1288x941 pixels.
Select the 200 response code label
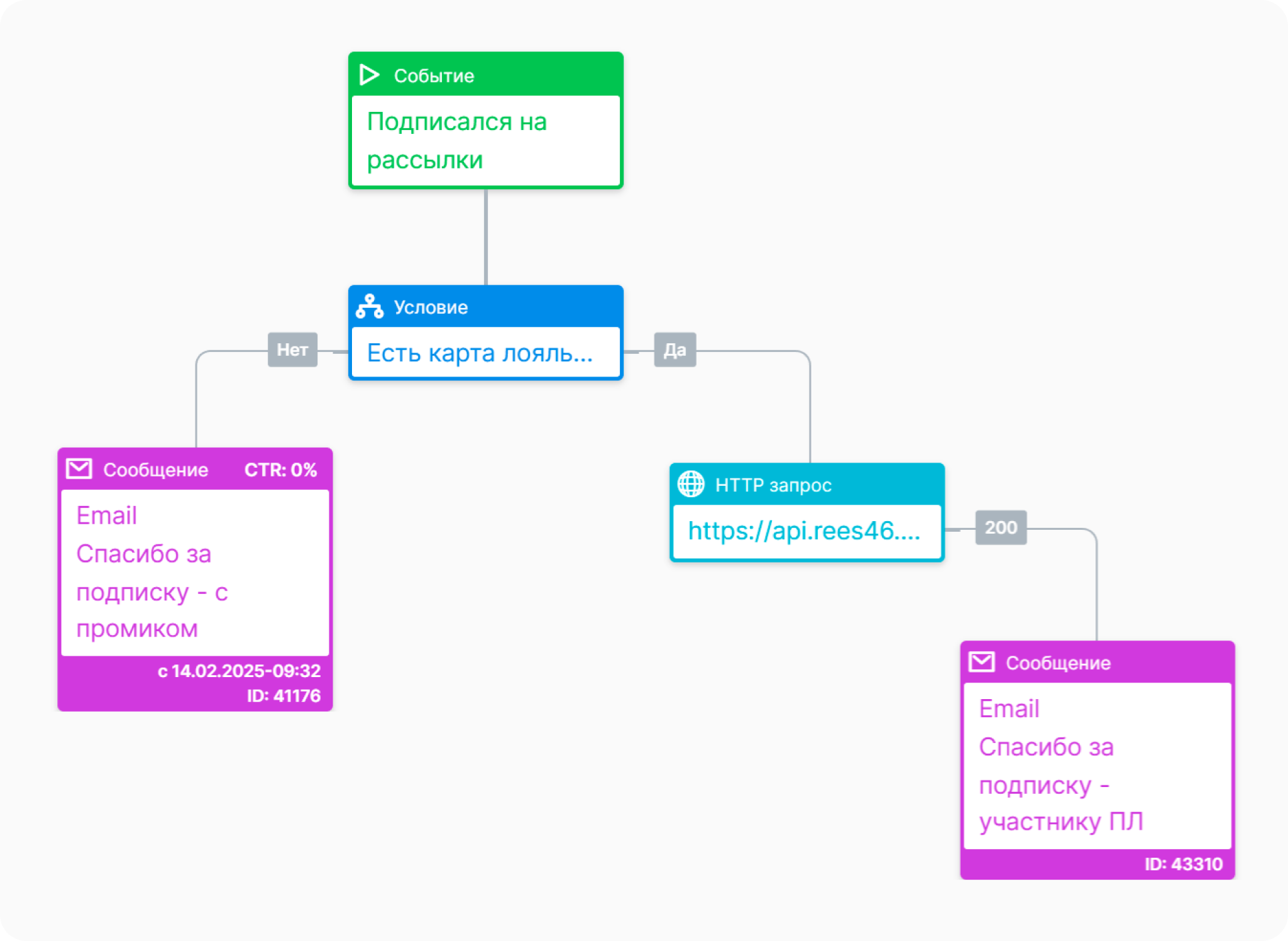coord(1001,527)
